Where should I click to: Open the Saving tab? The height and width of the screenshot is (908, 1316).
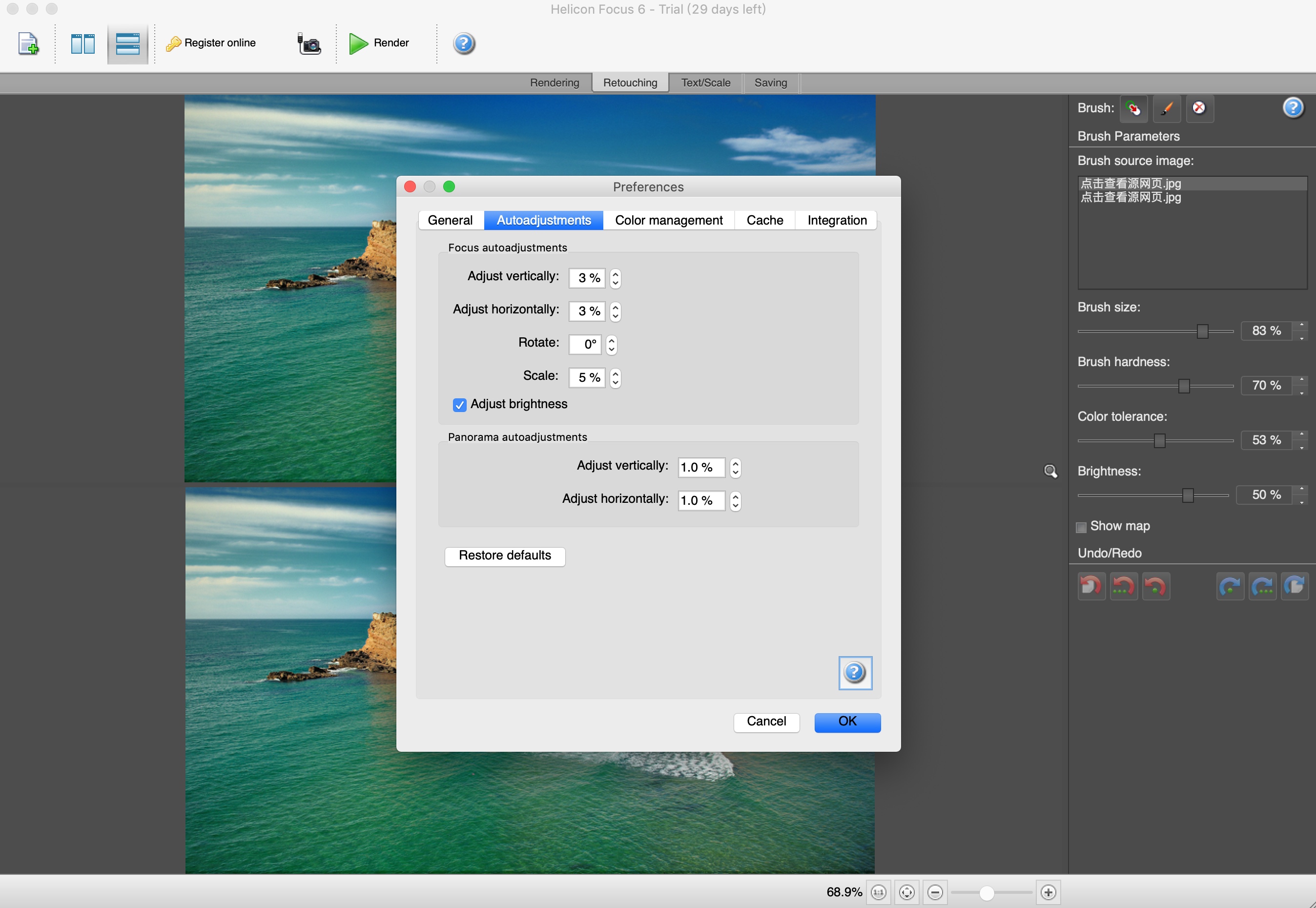pos(771,83)
